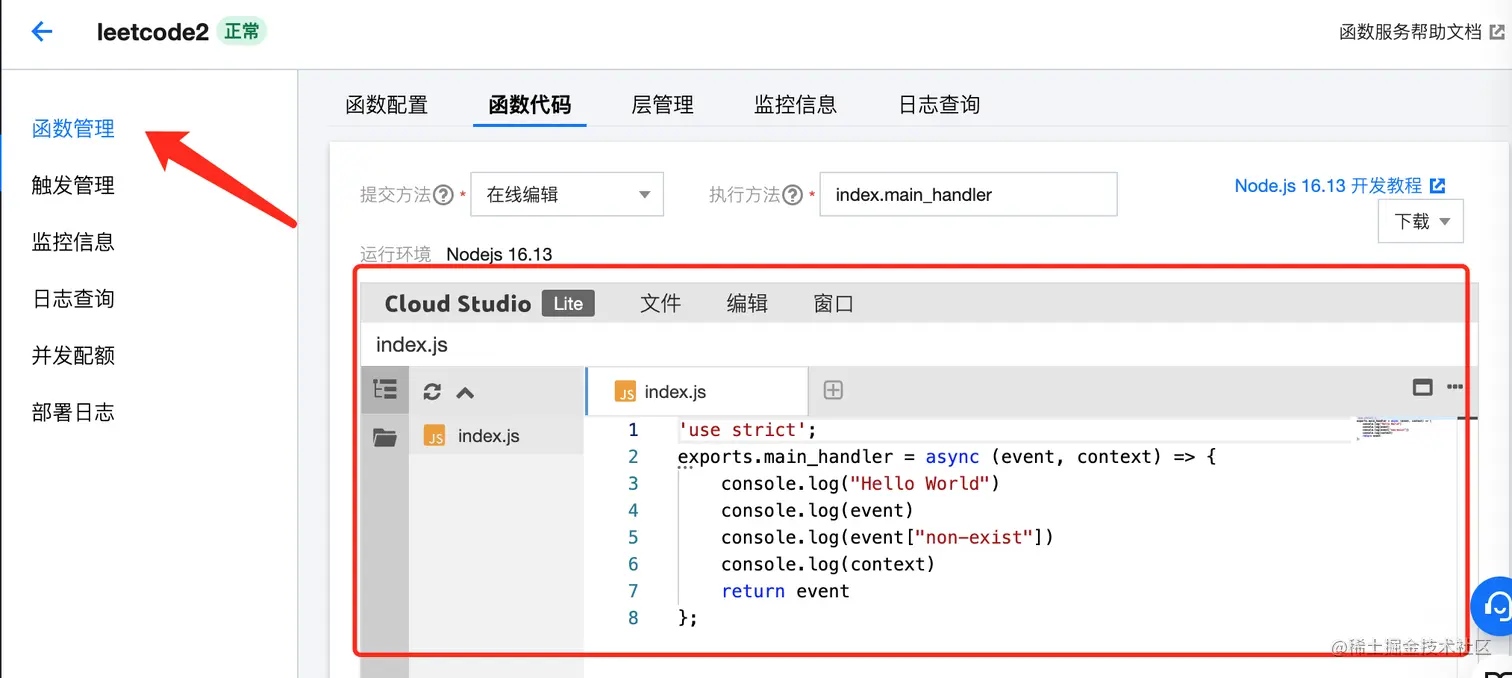This screenshot has height=678, width=1512.
Task: Open the 函数服务帮助文档 link
Action: 1410,32
